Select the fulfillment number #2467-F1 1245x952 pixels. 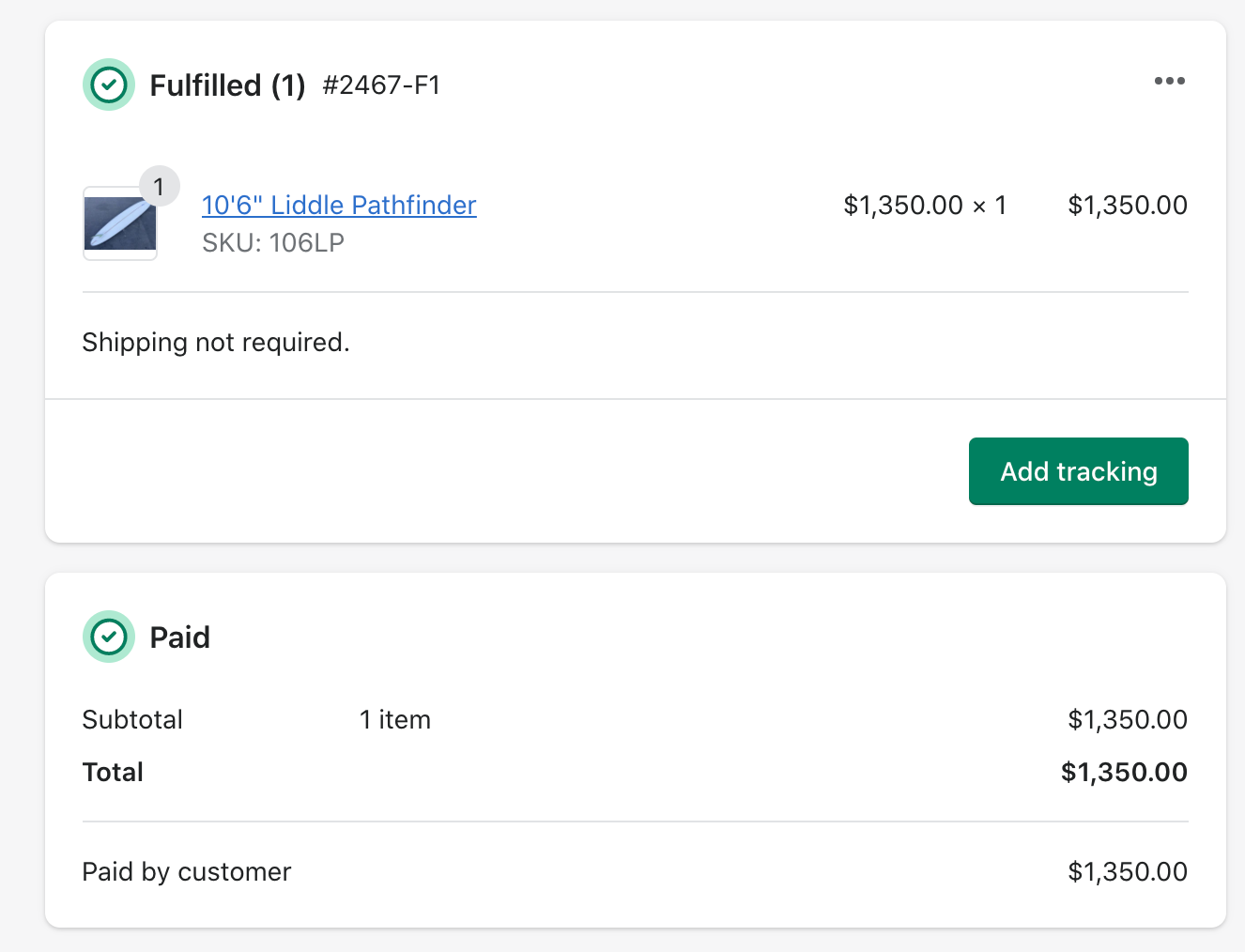coord(381,85)
